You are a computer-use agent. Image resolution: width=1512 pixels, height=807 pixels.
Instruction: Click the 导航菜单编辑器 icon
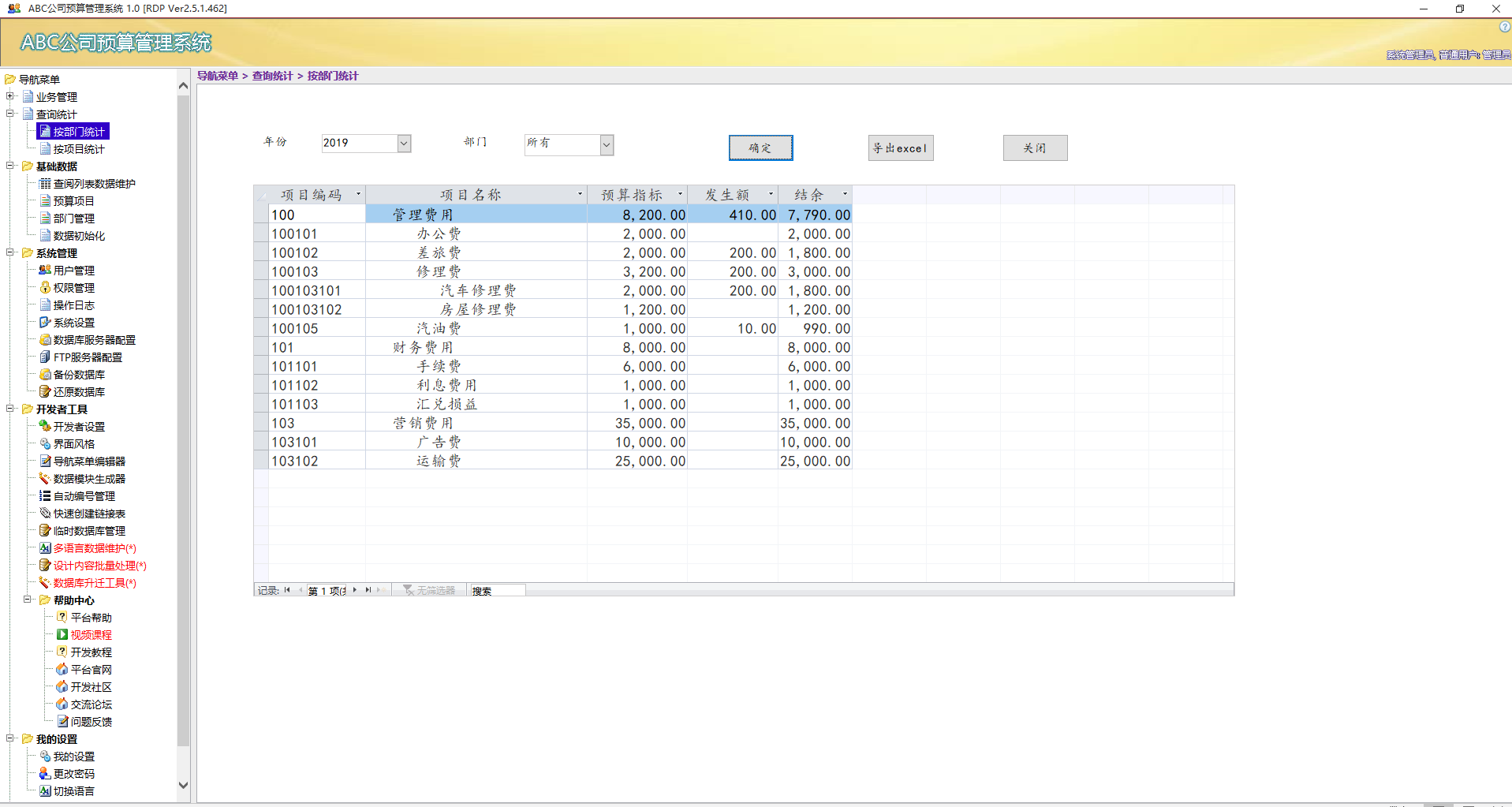[45, 461]
